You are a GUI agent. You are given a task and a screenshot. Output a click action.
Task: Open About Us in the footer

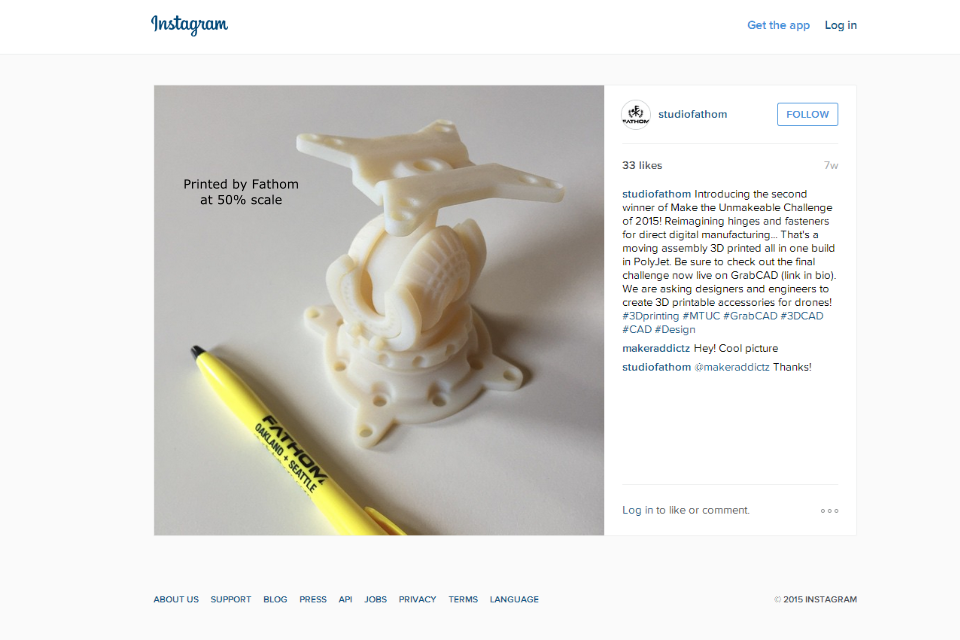[176, 600]
